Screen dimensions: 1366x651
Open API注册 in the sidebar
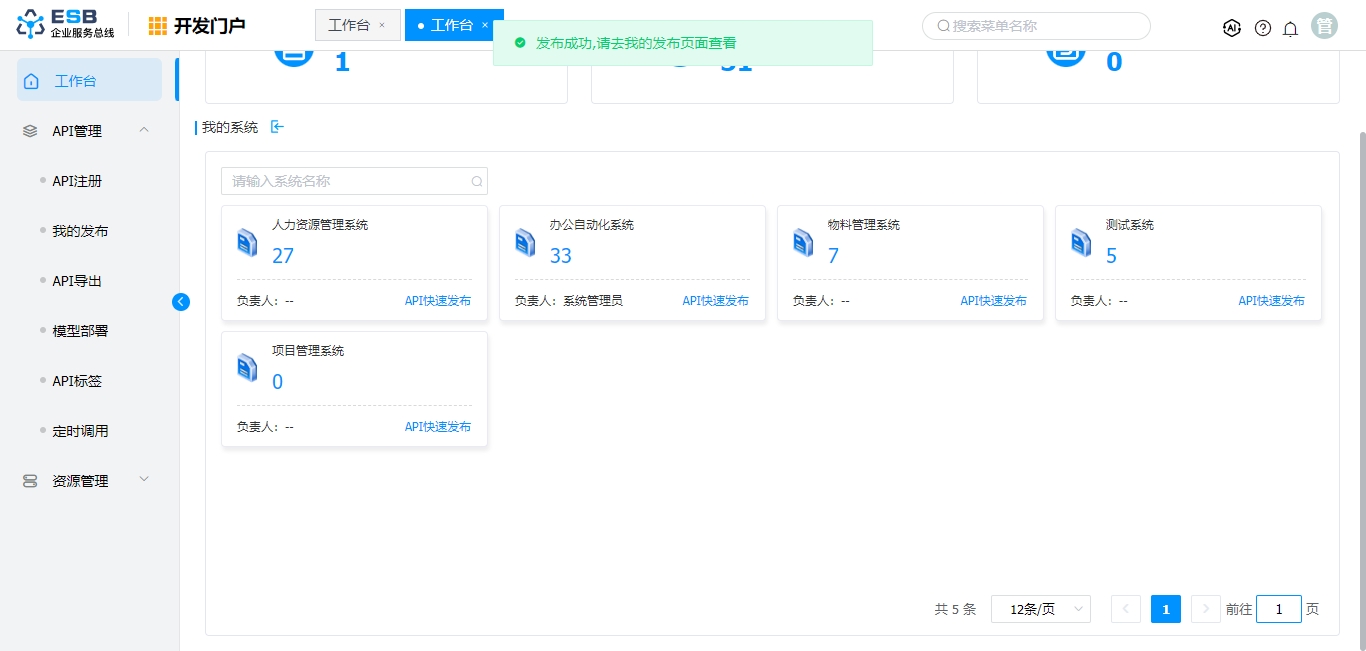77,181
